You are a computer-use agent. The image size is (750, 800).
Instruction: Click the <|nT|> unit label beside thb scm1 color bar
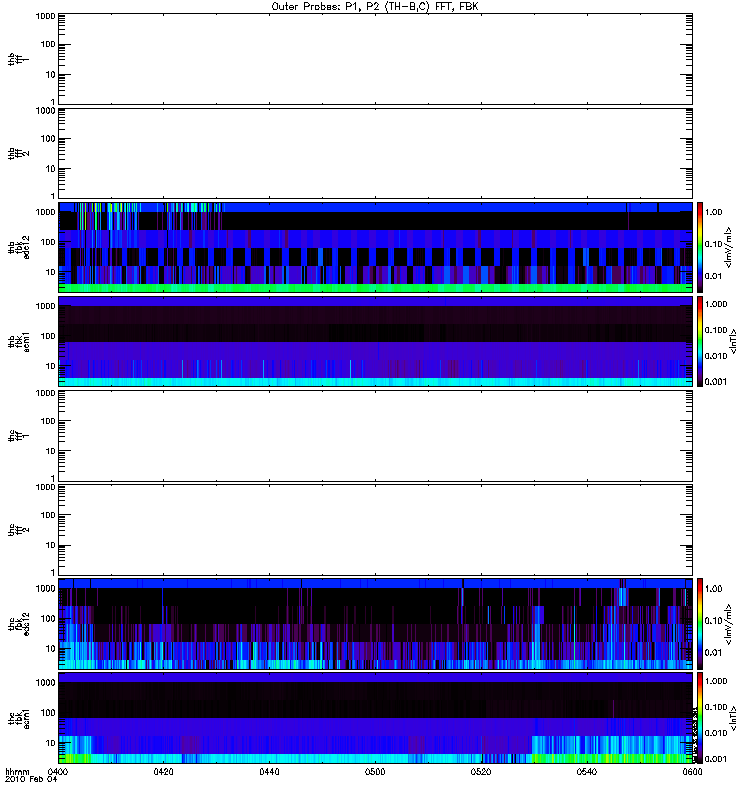[x=733, y=341]
